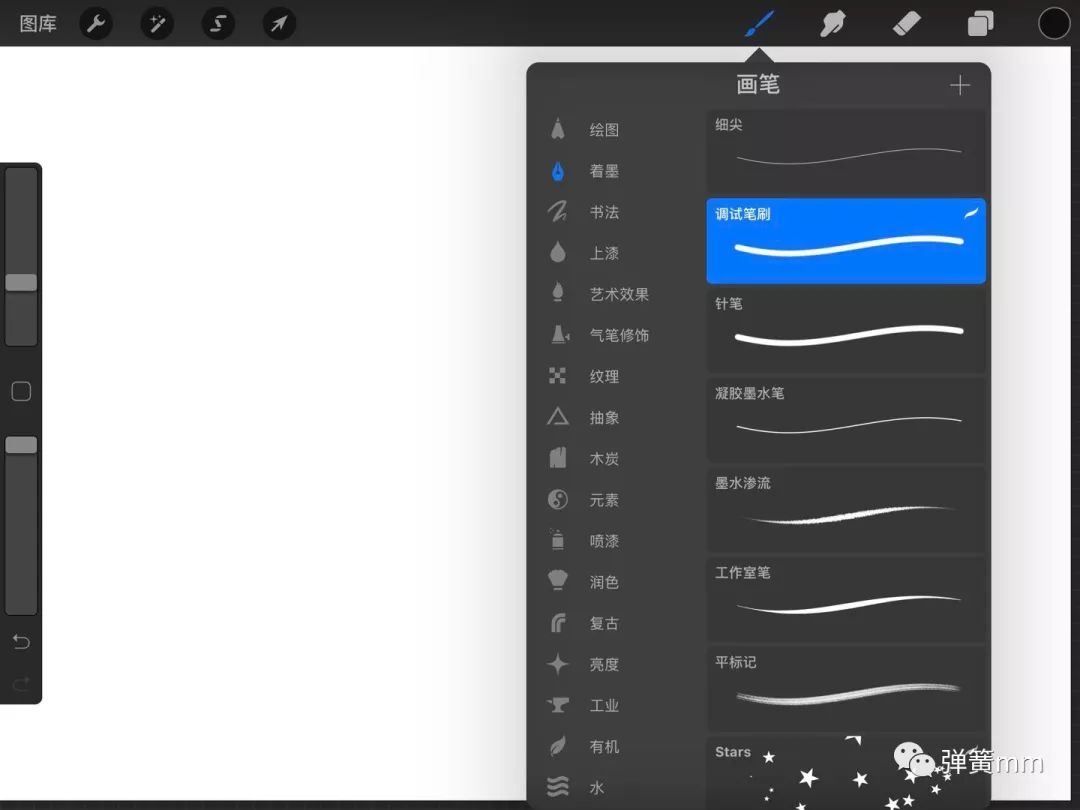
Task: Tap the square modify button in sidebar
Action: [21, 391]
